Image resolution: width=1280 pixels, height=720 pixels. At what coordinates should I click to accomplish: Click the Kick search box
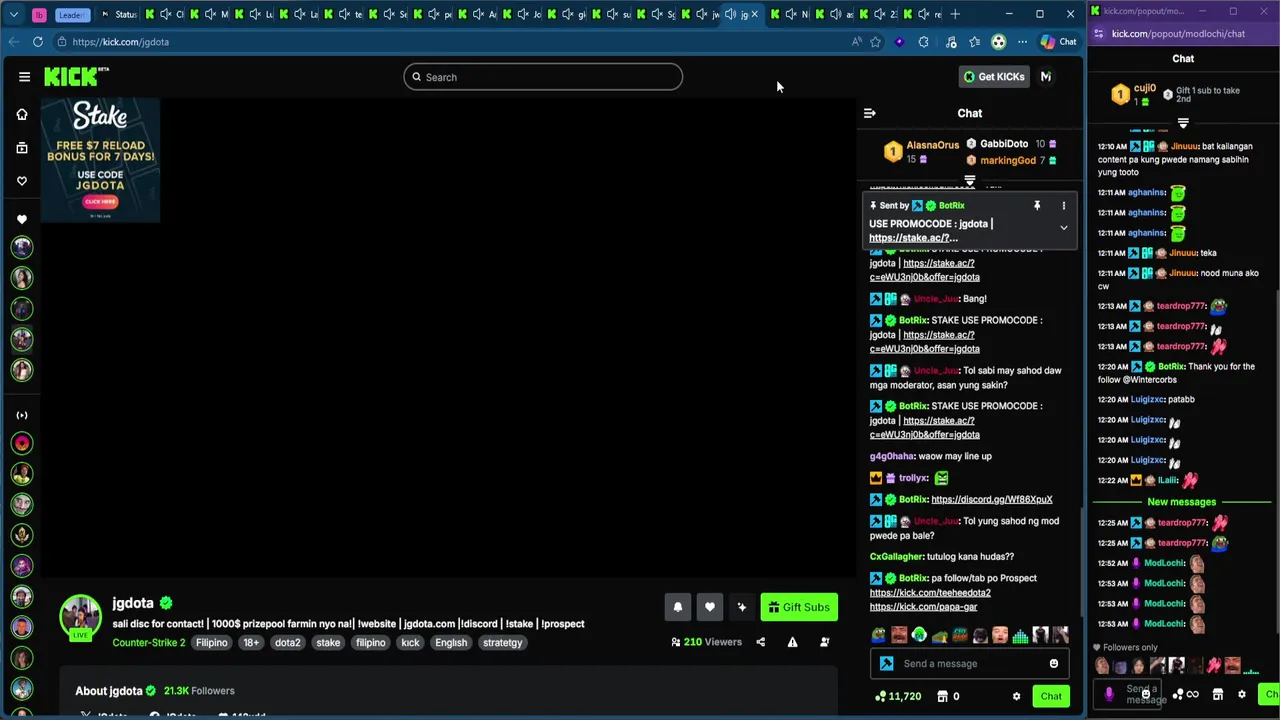543,77
